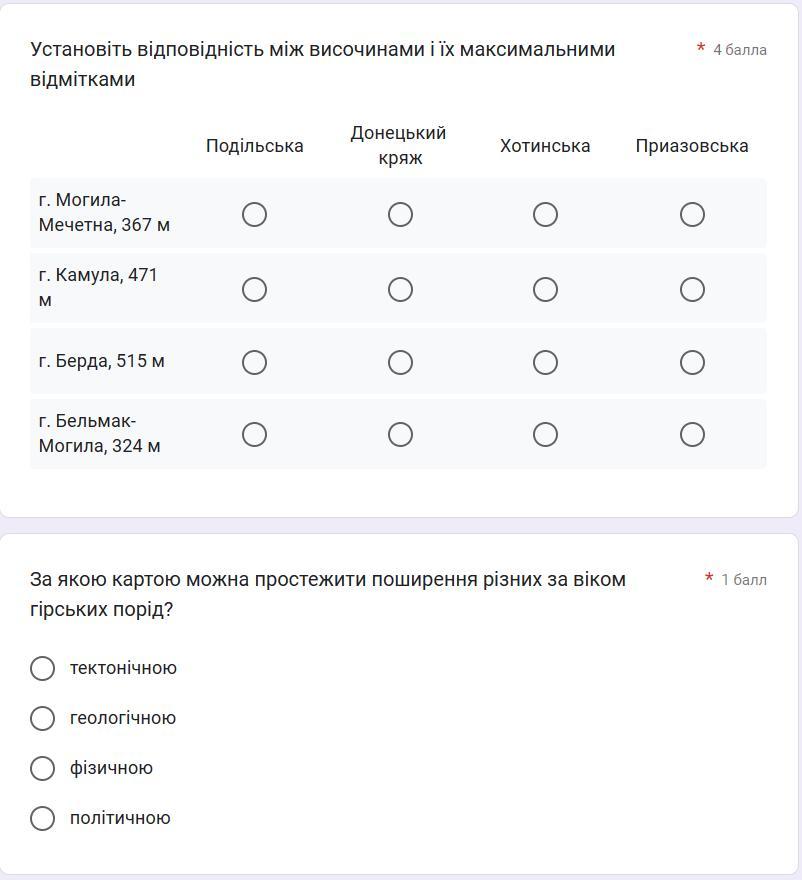Select Хотинська for г. Могила-Мечетна
The width and height of the screenshot is (802, 880).
pyautogui.click(x=545, y=214)
